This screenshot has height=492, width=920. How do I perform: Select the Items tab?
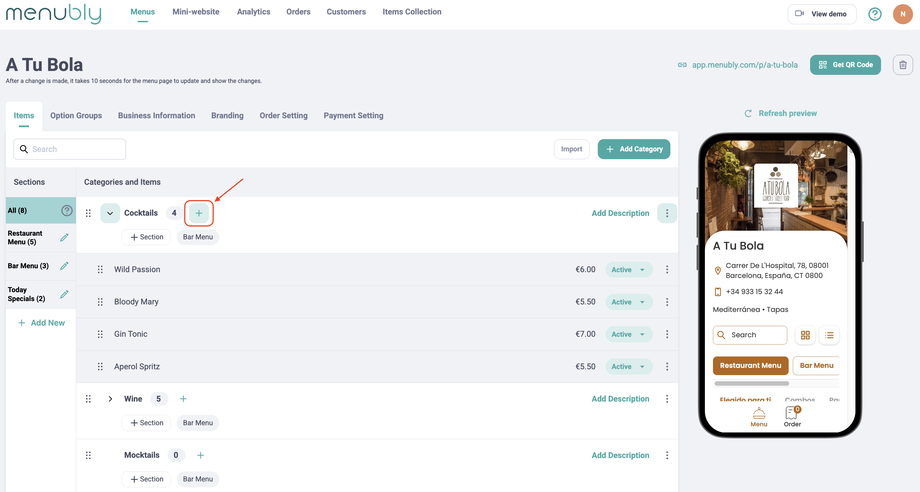[24, 116]
